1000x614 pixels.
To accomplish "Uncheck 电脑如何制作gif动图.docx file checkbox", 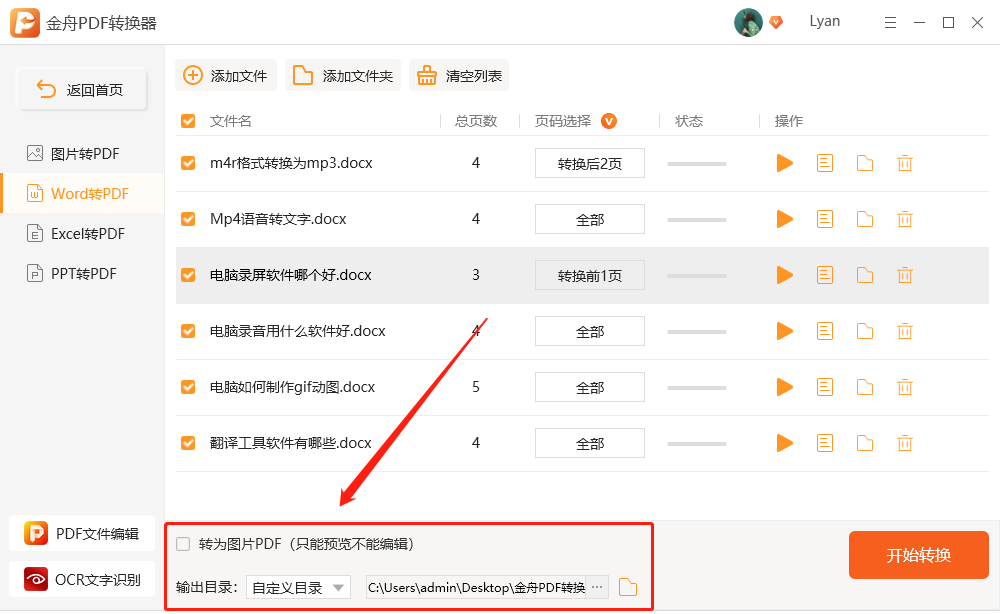I will coord(188,387).
